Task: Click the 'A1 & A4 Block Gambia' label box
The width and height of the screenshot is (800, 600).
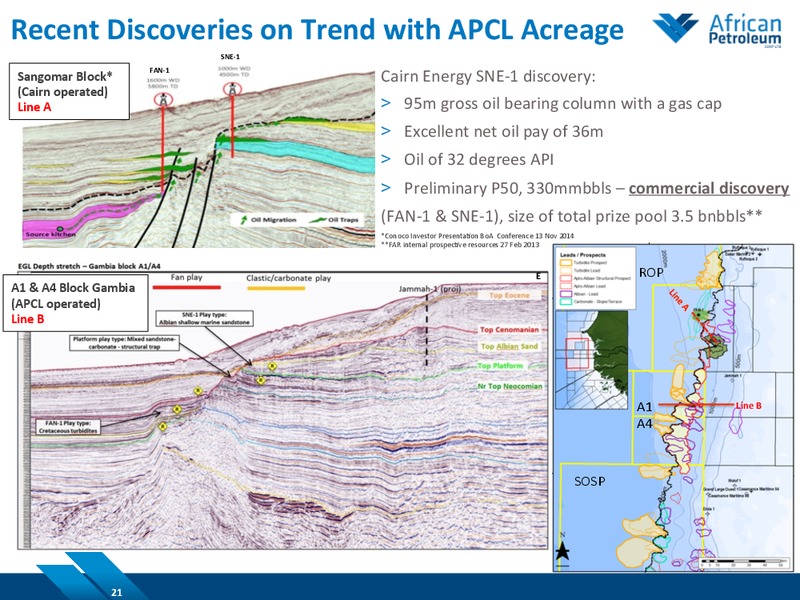Action: pos(76,303)
